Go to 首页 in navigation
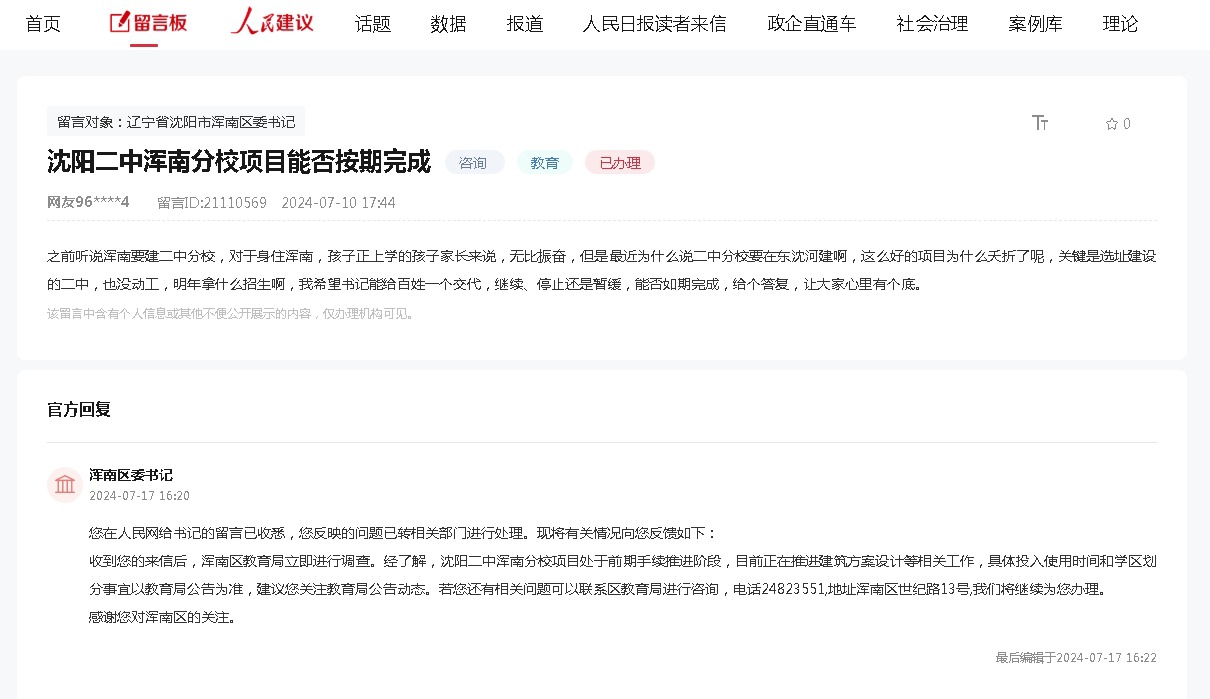 pos(43,24)
